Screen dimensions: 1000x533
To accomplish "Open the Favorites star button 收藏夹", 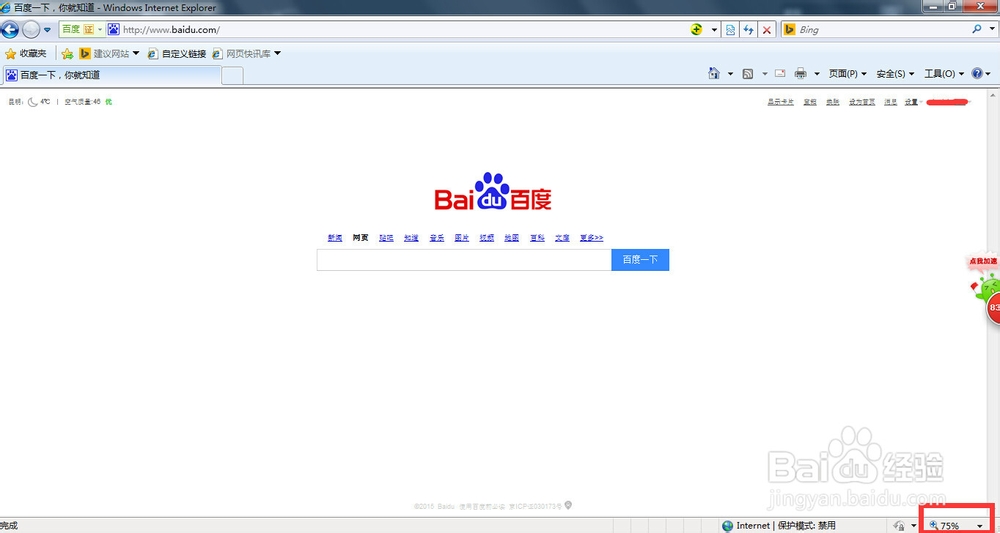I will click(x=26, y=54).
